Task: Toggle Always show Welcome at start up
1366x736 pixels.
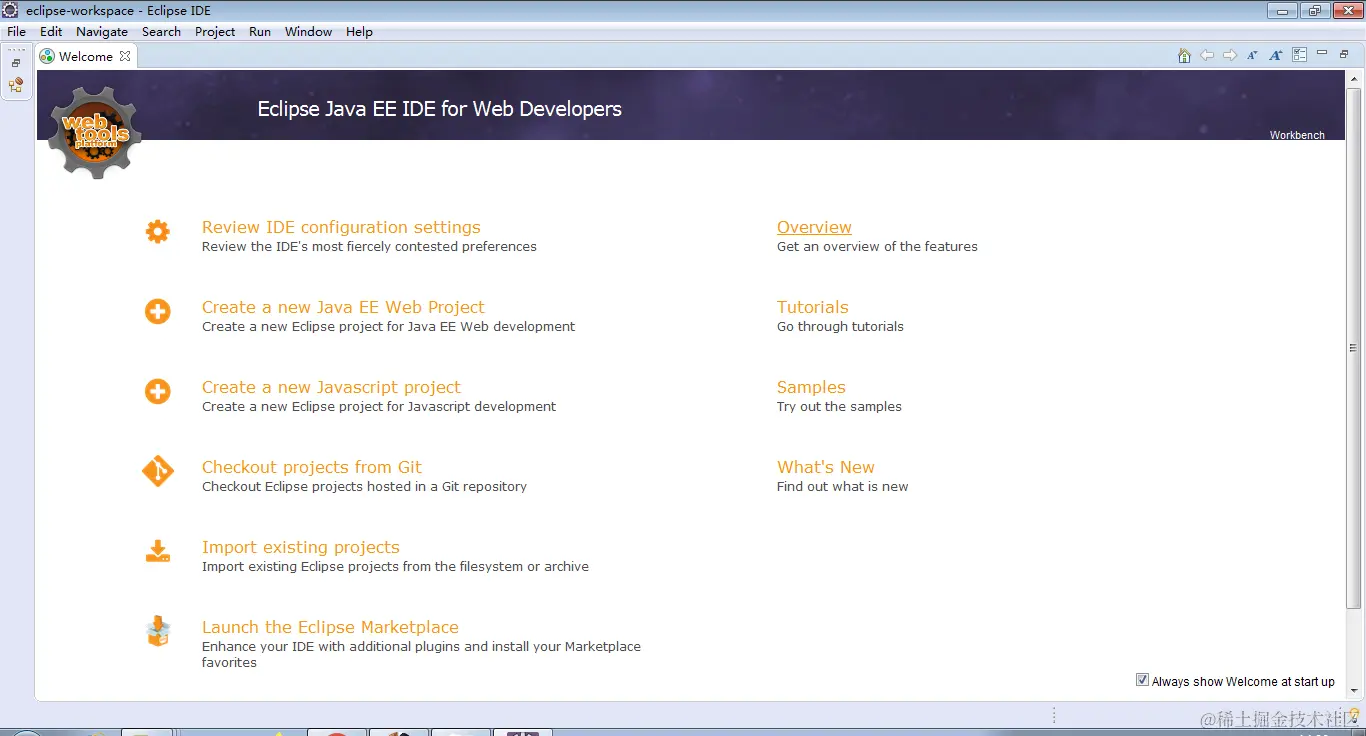Action: coord(1142,680)
